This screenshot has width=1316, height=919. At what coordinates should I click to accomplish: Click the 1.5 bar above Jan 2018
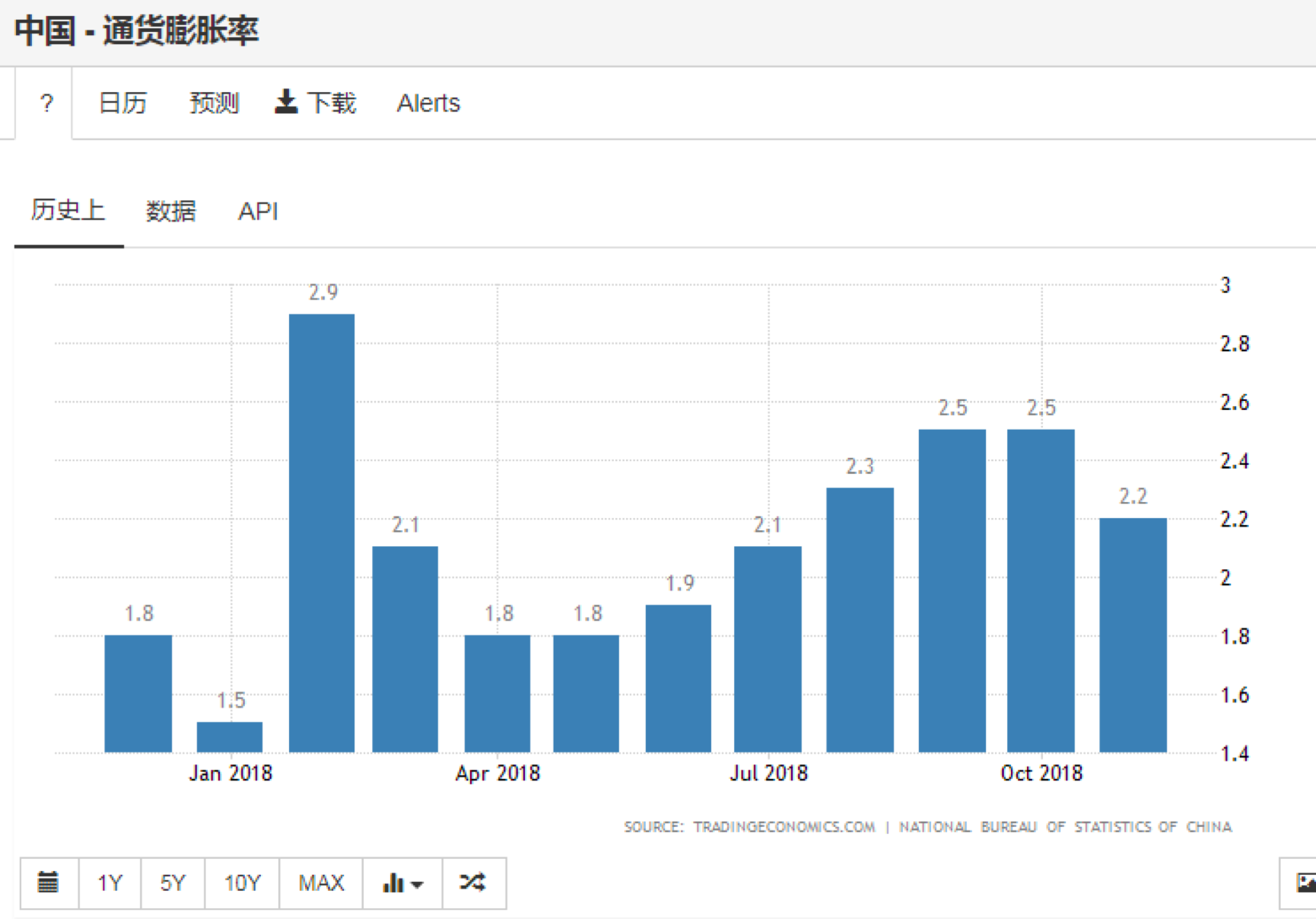(230, 737)
